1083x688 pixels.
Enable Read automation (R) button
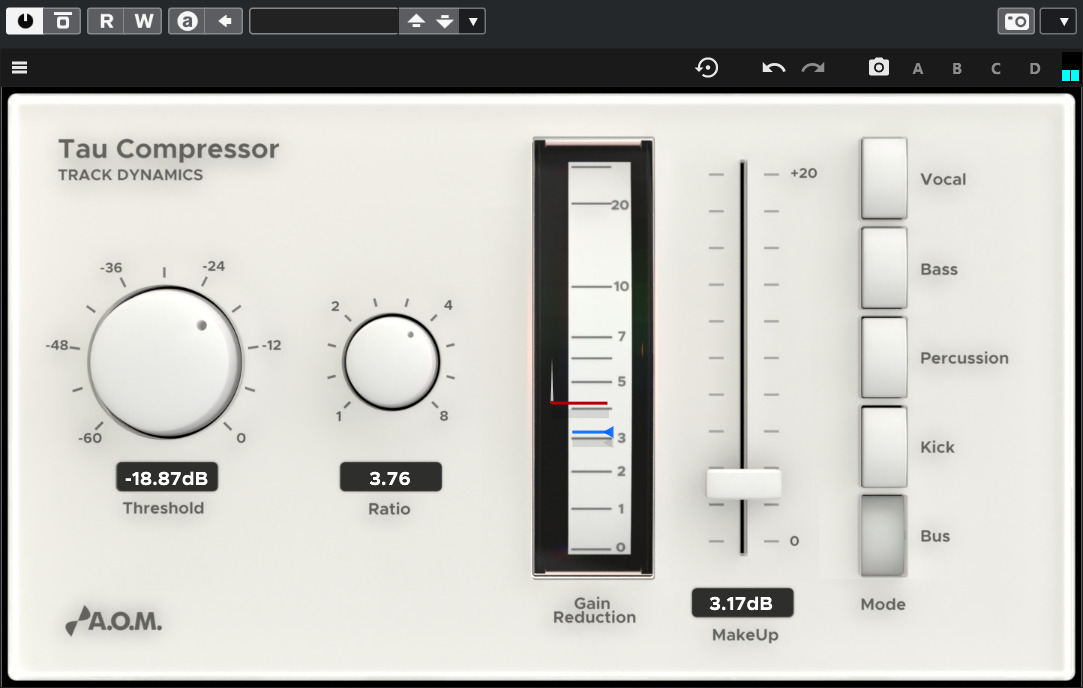pos(106,21)
